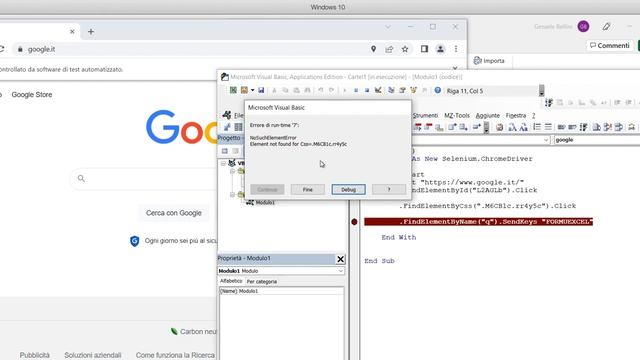The width and height of the screenshot is (640, 360).
Task: Switch to 'Per categoria' properties tab
Action: pyautogui.click(x=262, y=282)
